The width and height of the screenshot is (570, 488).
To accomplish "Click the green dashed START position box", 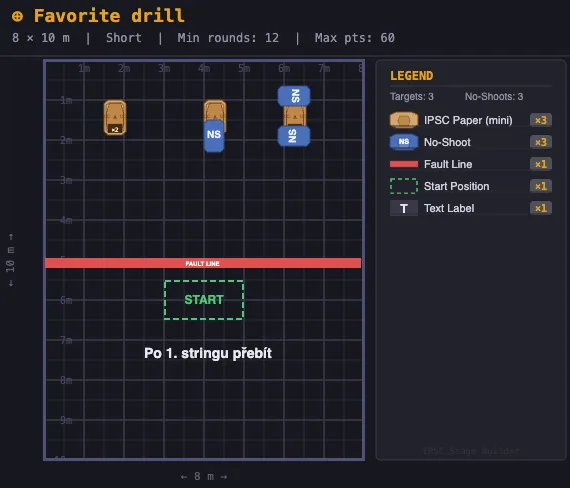I will [204, 300].
